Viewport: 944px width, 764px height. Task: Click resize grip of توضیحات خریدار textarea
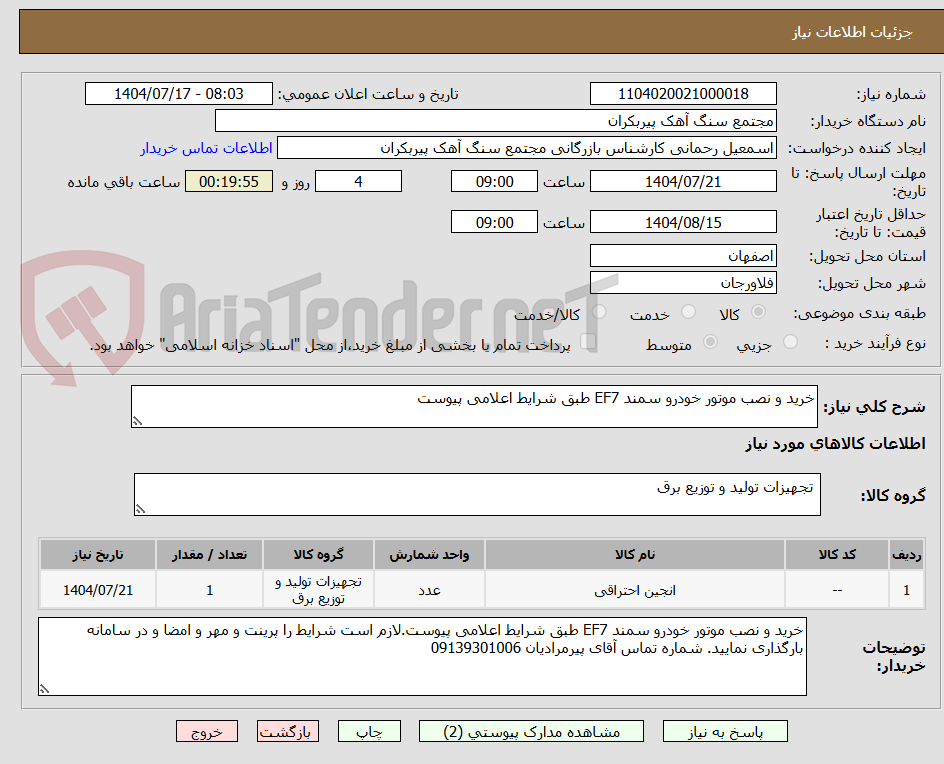point(44,689)
